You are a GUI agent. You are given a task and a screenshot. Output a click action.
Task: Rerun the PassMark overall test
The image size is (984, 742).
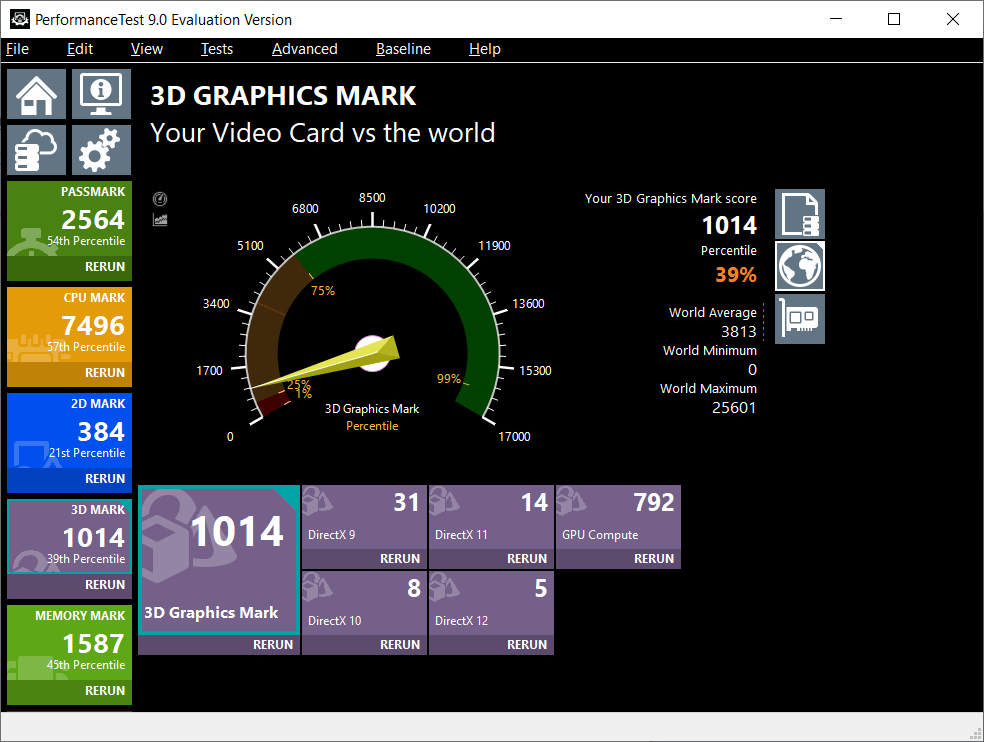click(105, 267)
